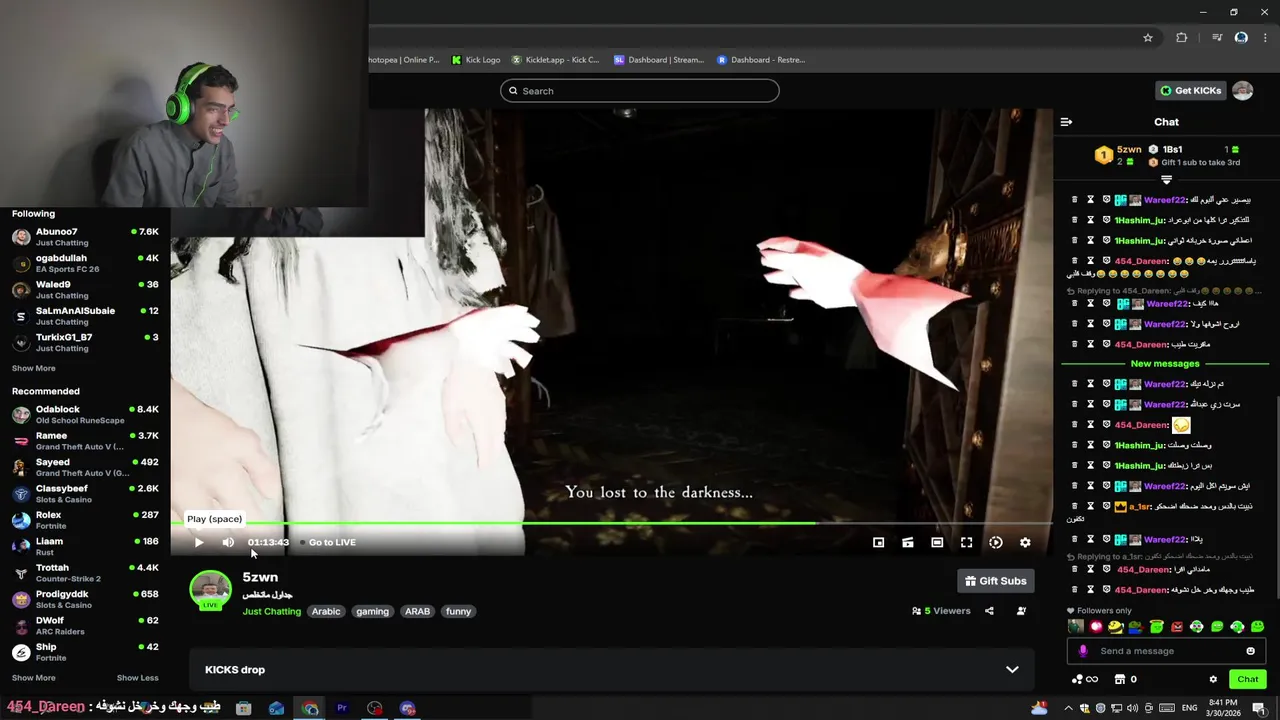Open Abunoo7 channel in Following
The image size is (1280, 720).
(x=85, y=237)
